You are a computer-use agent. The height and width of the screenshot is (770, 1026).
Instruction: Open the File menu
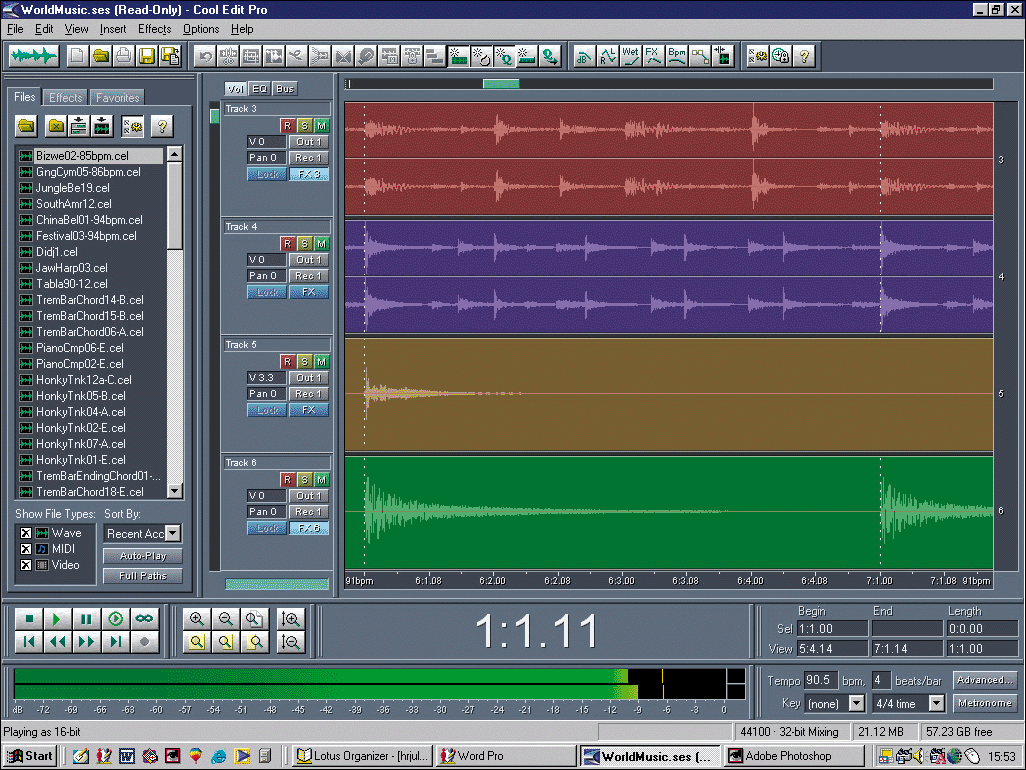point(15,29)
